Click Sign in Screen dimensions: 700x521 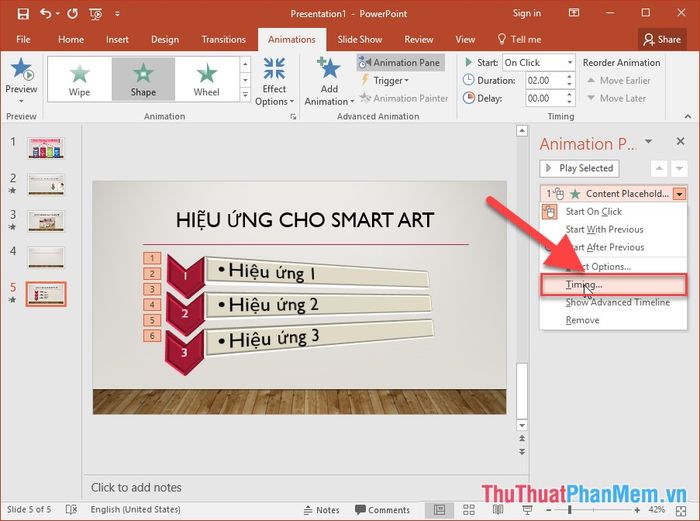(x=527, y=13)
